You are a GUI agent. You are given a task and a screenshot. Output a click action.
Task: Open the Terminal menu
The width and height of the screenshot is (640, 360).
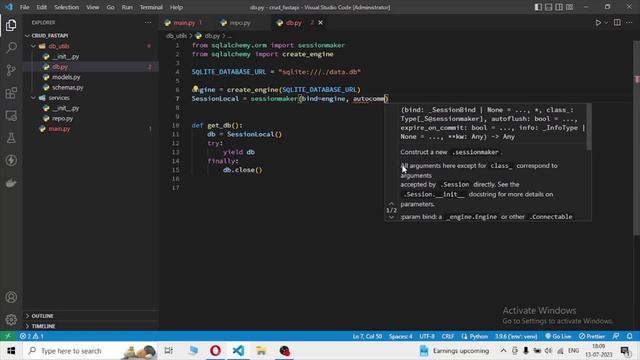(x=151, y=7)
